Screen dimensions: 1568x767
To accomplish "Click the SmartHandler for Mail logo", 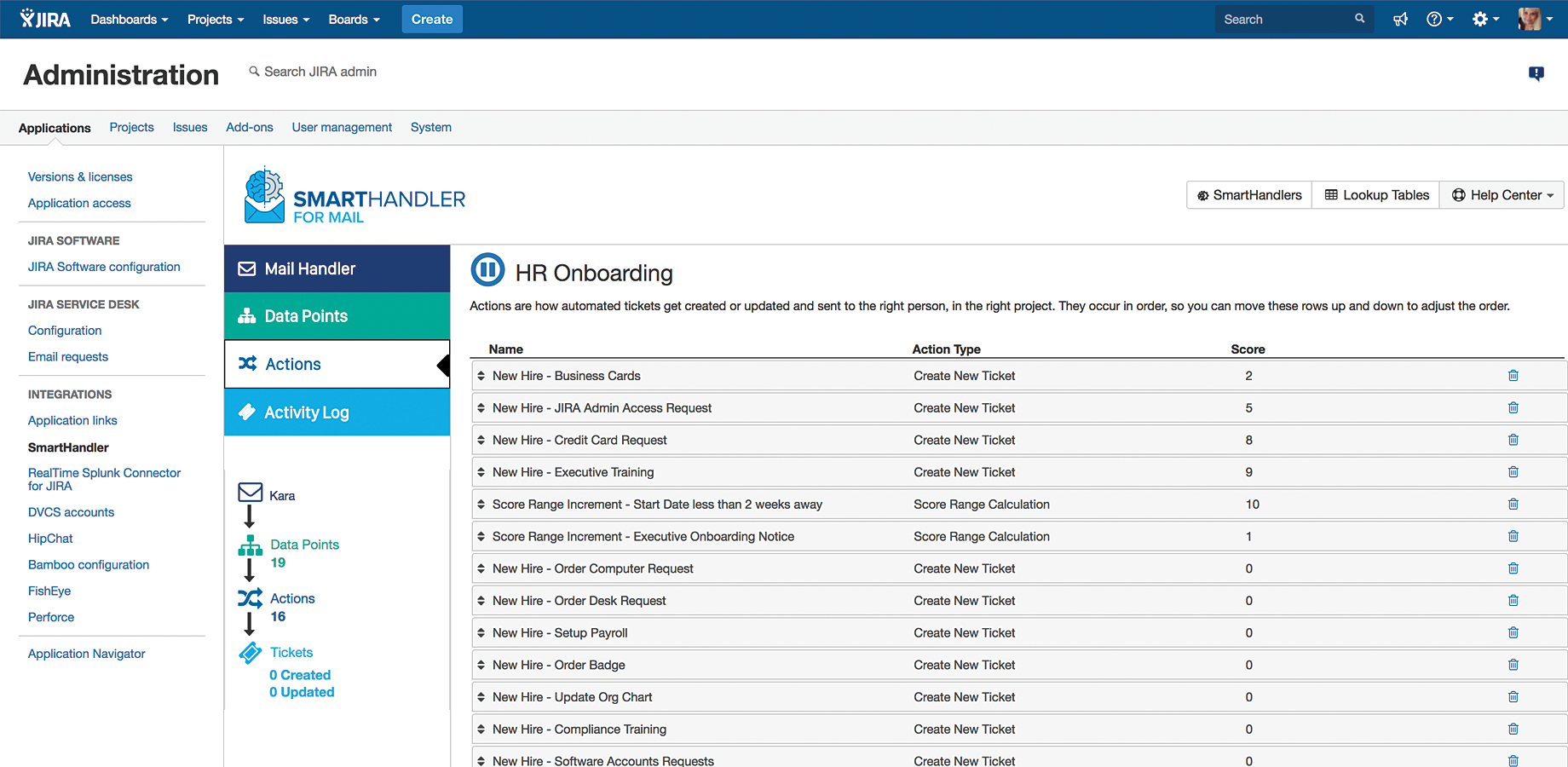I will coord(355,196).
